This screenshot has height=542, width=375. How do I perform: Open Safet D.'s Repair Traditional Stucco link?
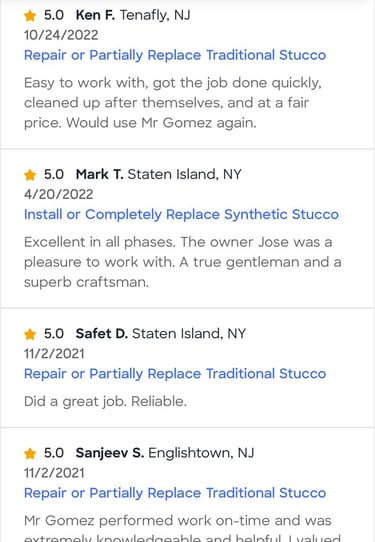coord(175,374)
